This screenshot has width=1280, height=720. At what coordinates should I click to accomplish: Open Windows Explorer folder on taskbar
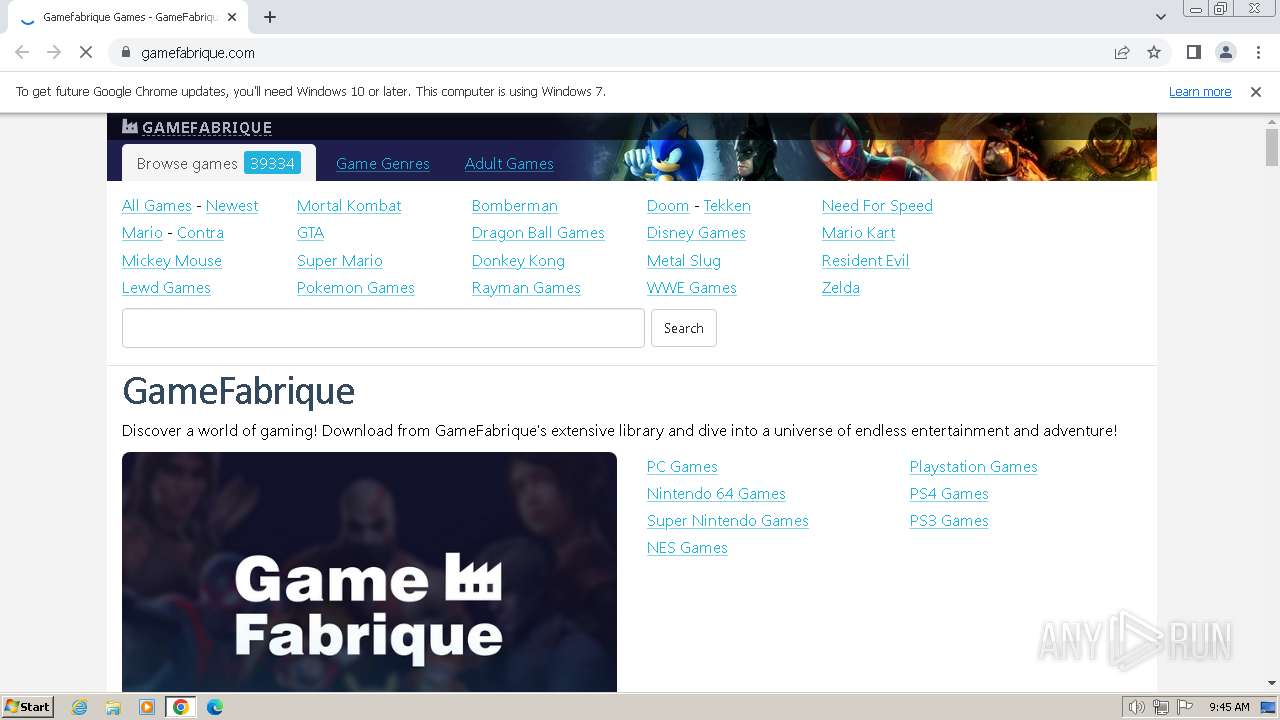[x=113, y=707]
